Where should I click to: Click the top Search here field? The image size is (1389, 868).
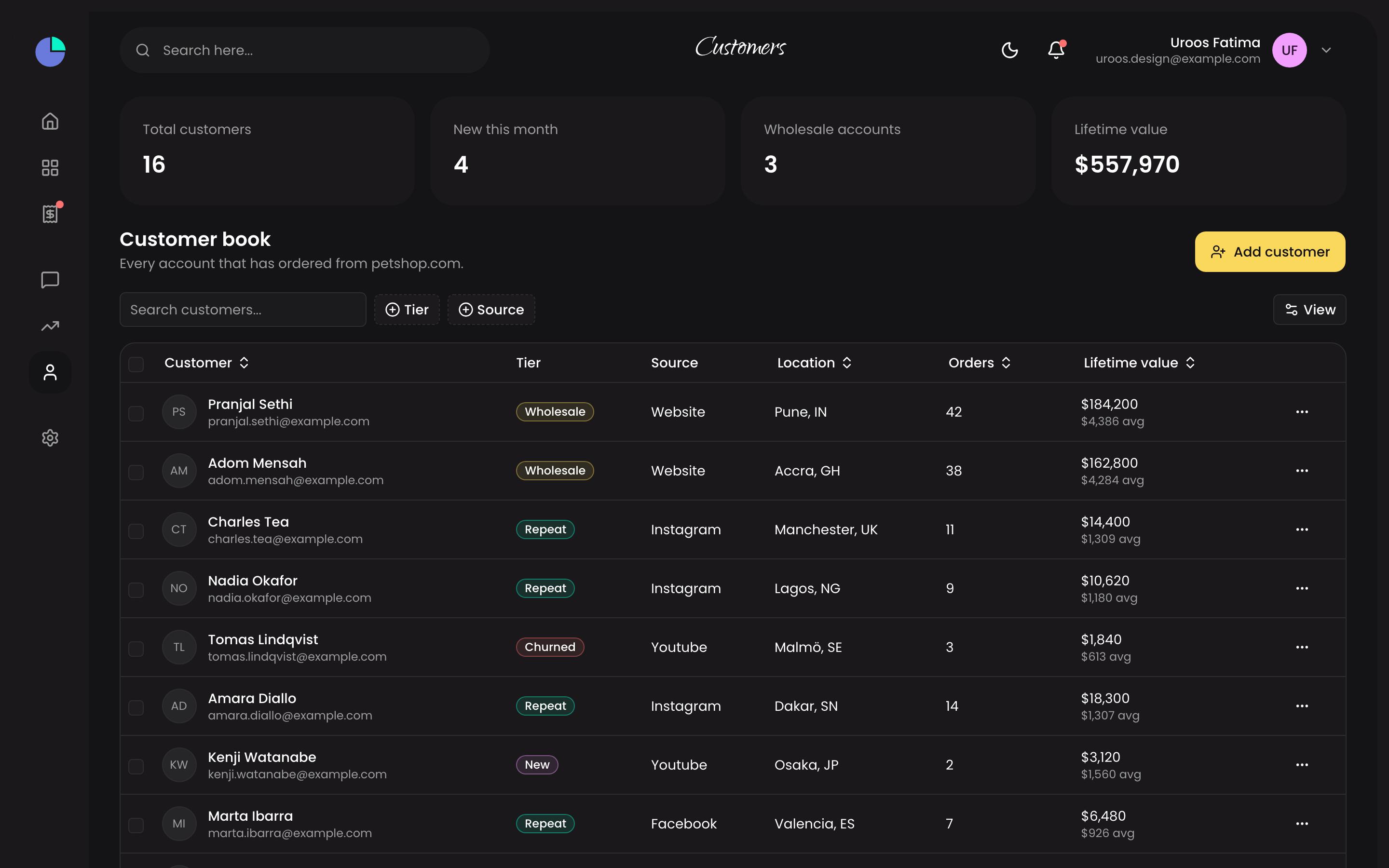pos(305,51)
